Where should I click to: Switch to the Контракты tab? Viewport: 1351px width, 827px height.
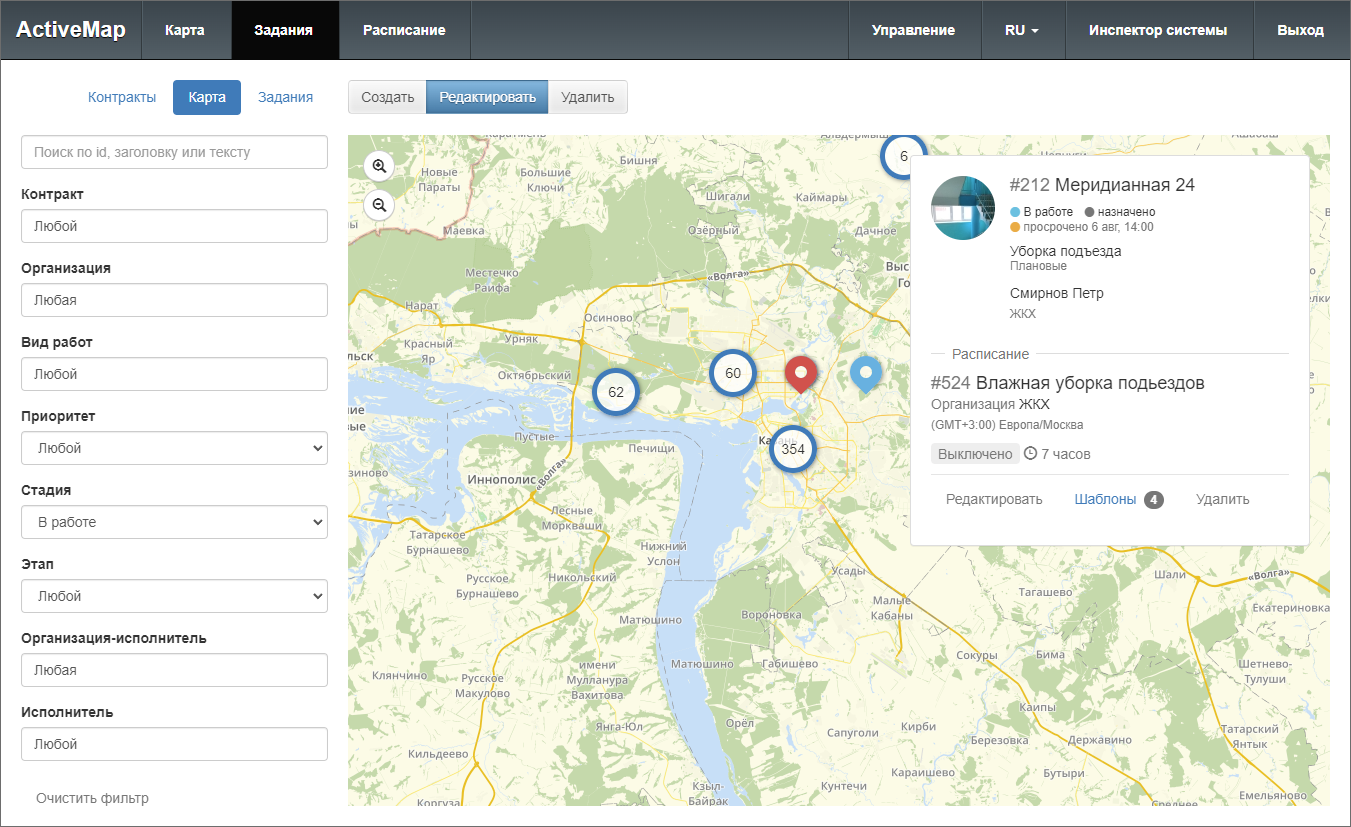coord(122,97)
